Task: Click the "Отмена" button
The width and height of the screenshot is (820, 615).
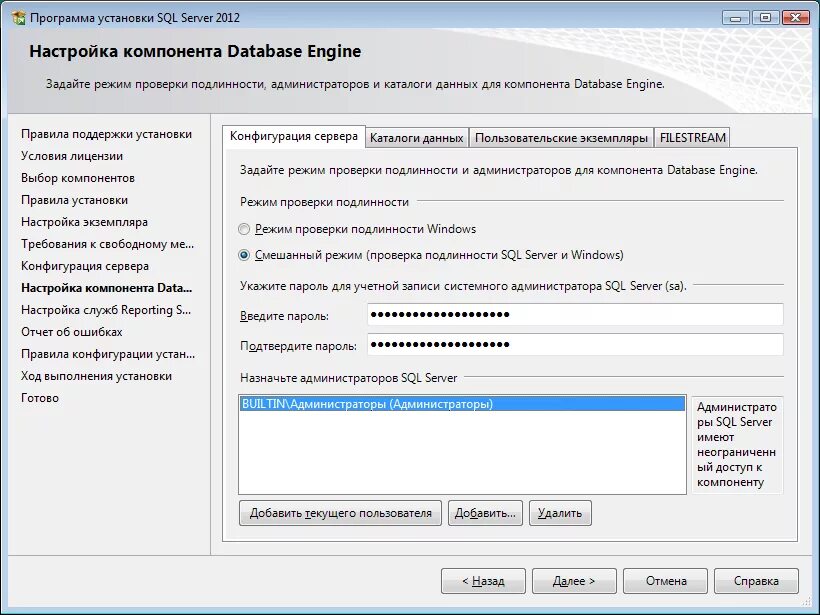Action: 665,580
